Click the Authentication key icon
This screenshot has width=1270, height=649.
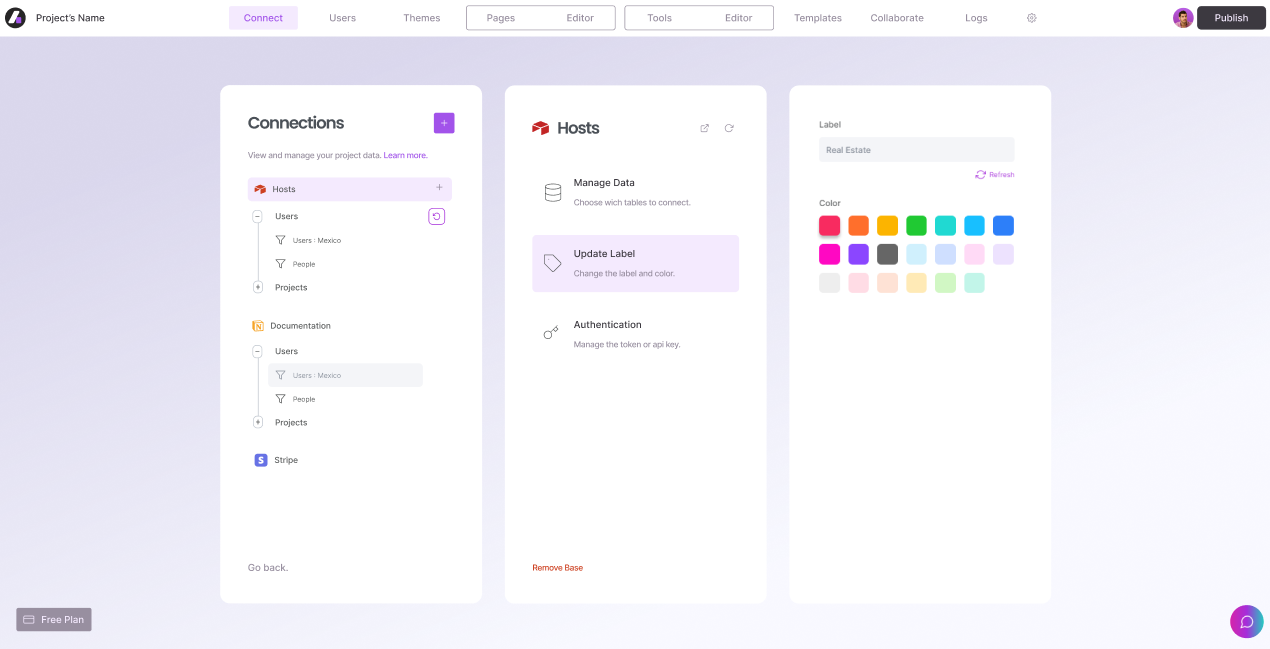pyautogui.click(x=551, y=333)
